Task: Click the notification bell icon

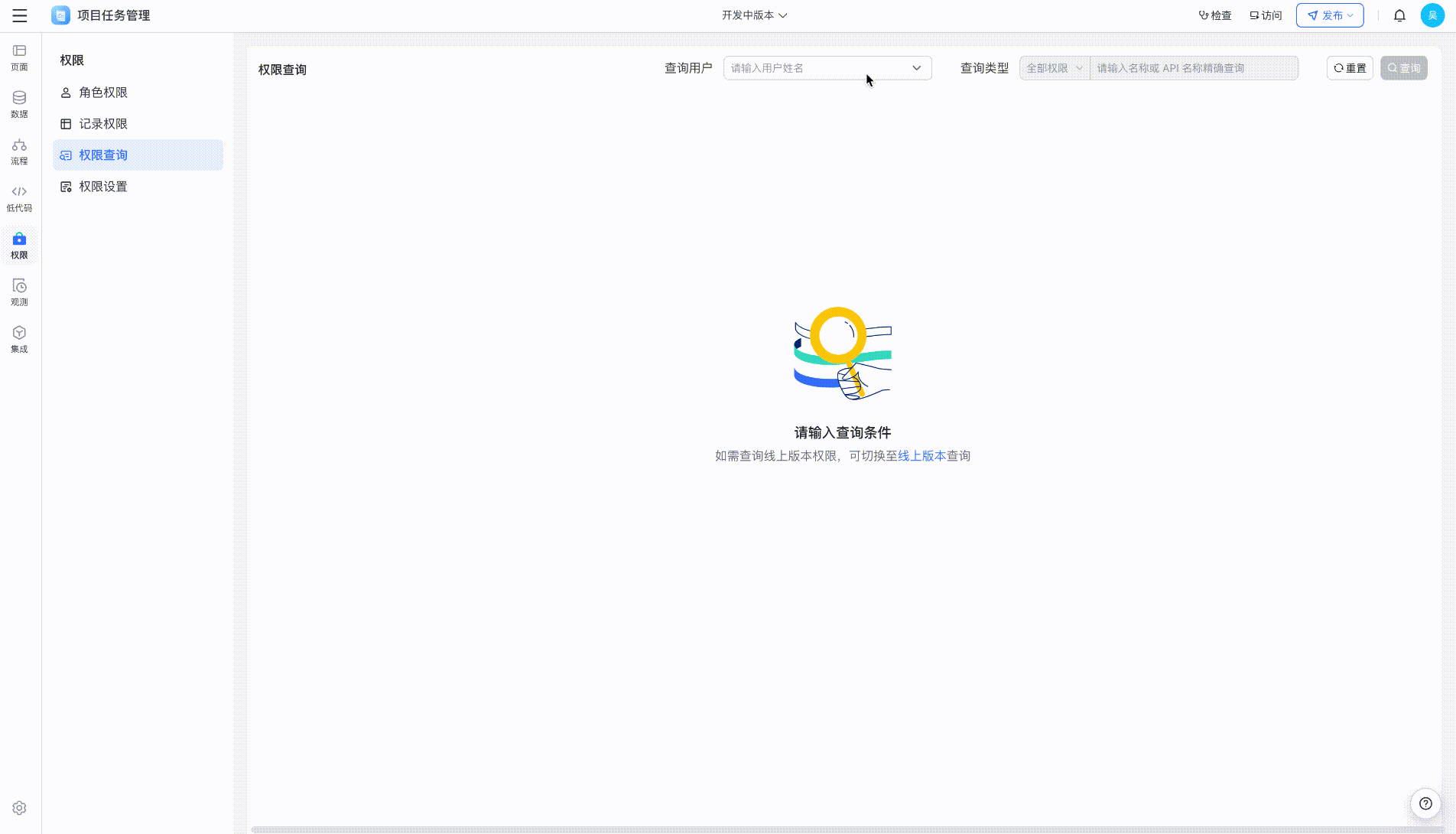Action: 1399,15
